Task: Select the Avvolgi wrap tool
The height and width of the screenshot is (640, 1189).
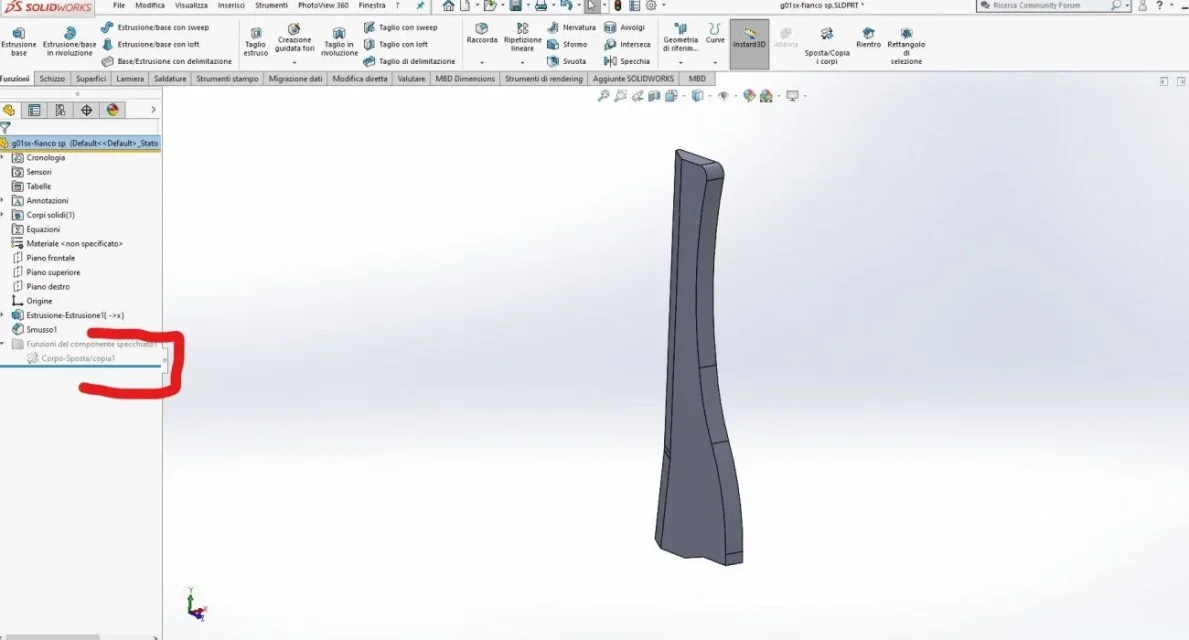Action: pos(625,27)
